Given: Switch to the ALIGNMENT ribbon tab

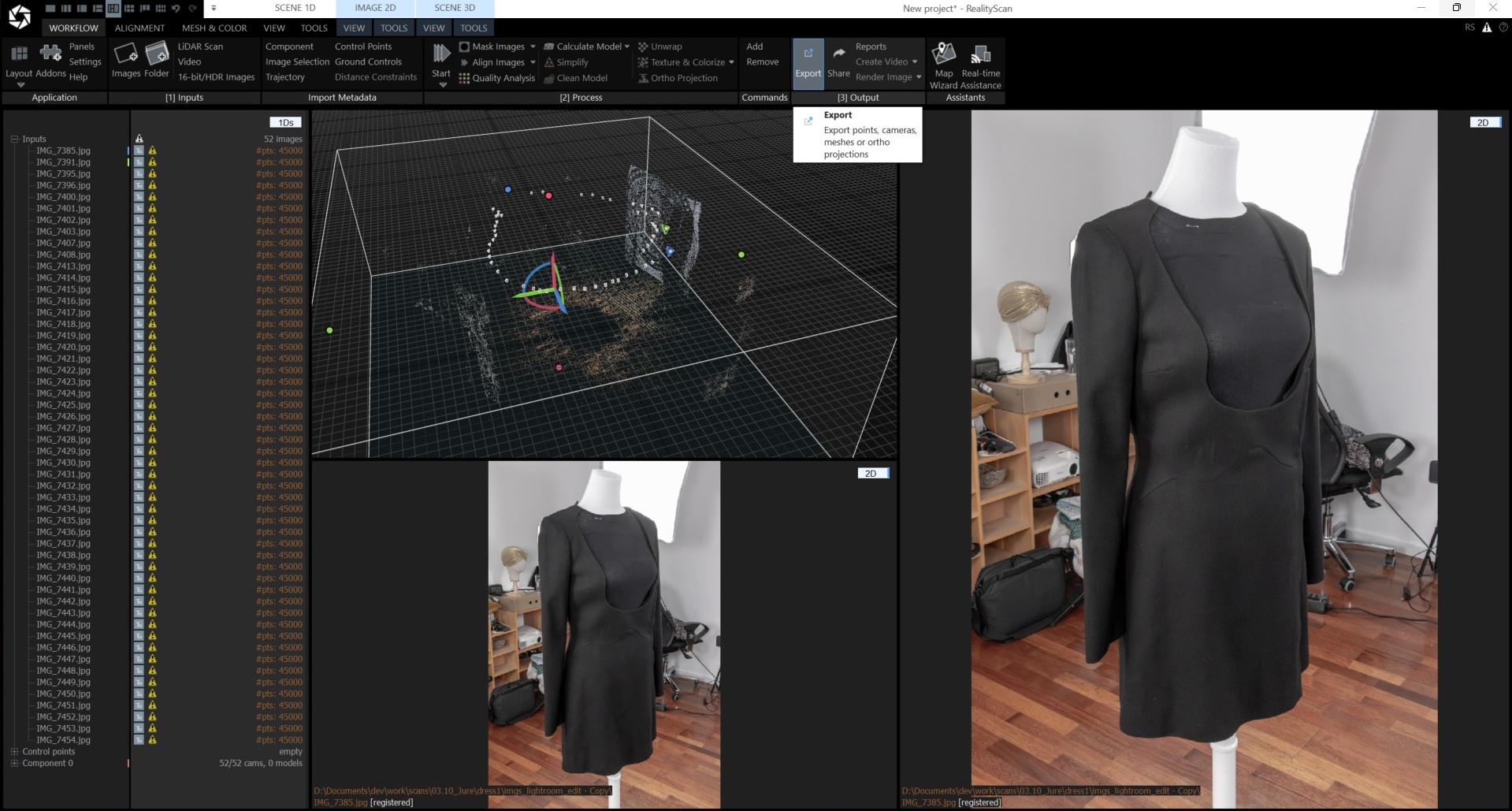Looking at the screenshot, I should point(139,28).
